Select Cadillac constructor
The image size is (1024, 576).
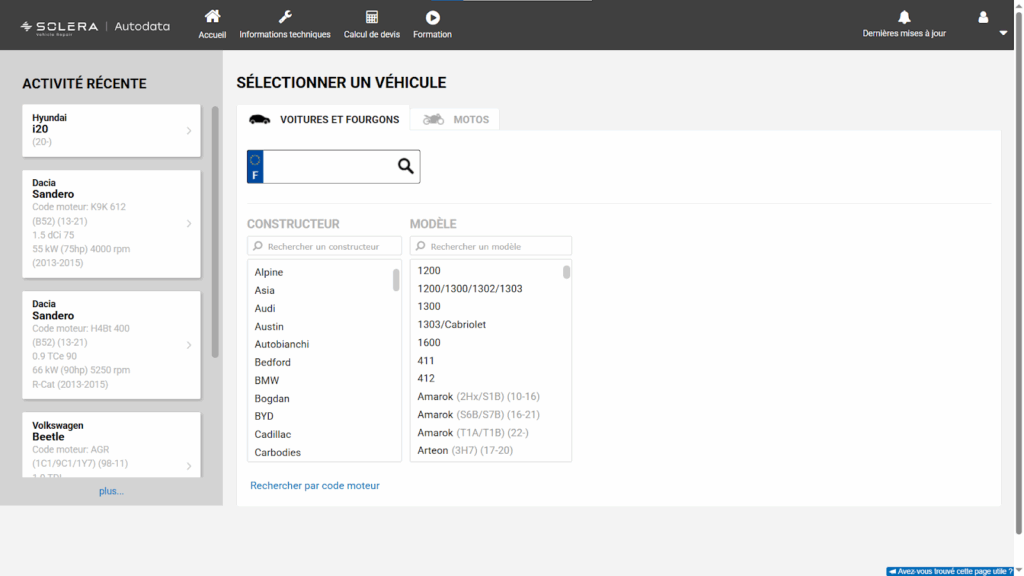272,434
